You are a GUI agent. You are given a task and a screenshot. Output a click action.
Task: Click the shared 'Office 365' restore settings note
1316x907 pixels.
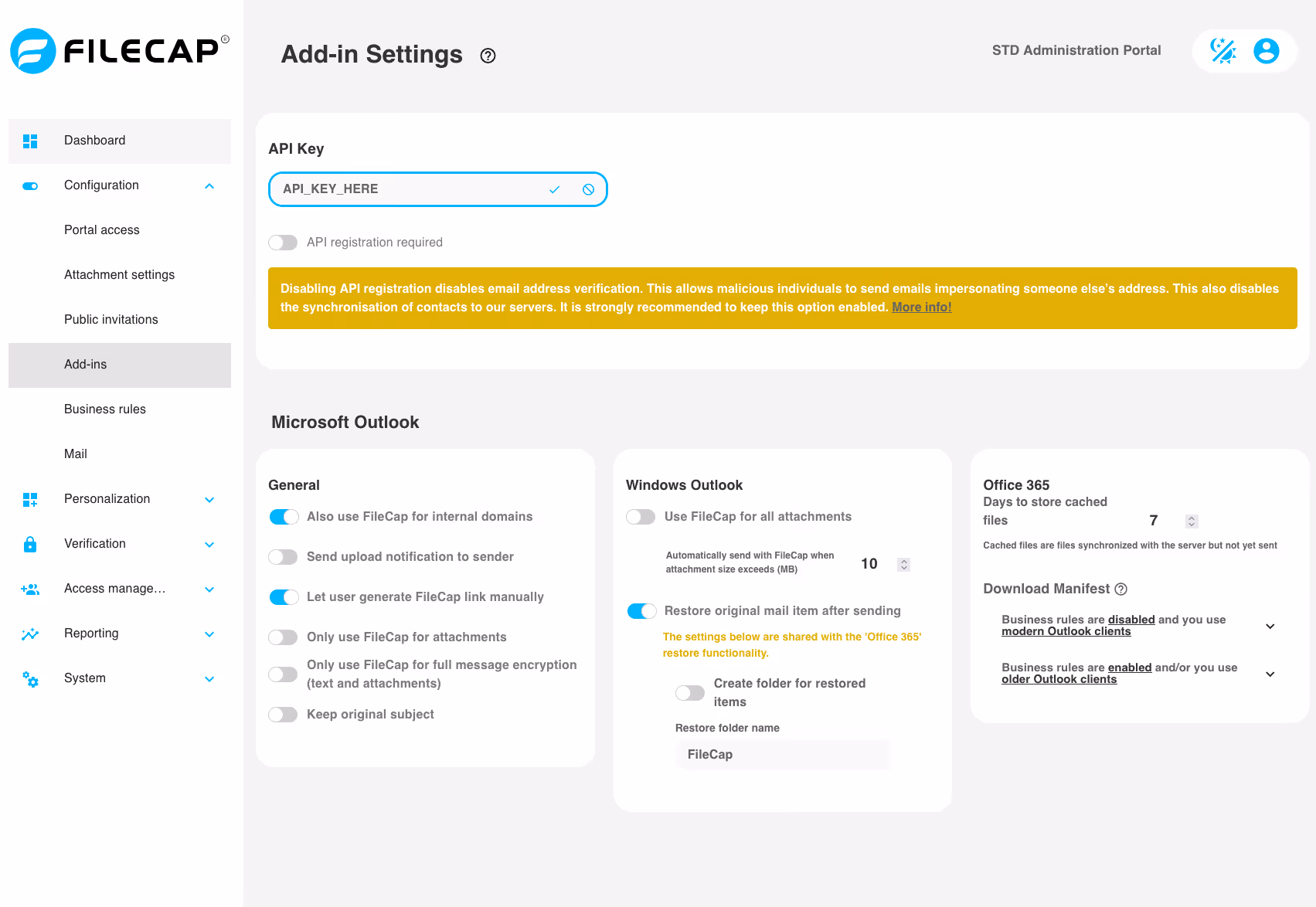coord(792,645)
